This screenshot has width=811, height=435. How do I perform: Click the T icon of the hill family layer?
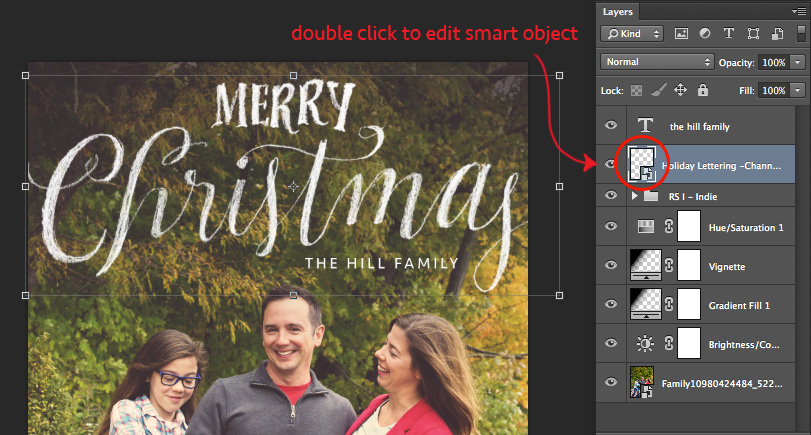(645, 125)
